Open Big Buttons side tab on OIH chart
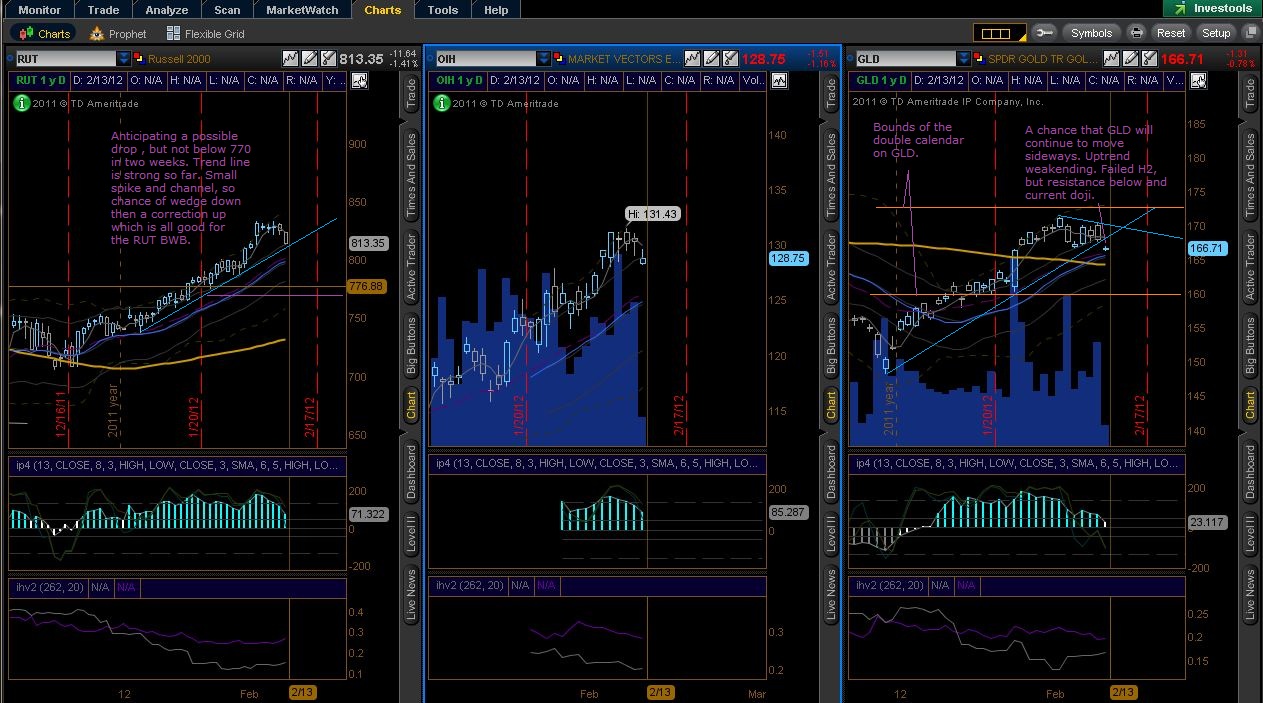This screenshot has height=703, width=1263. click(831, 346)
